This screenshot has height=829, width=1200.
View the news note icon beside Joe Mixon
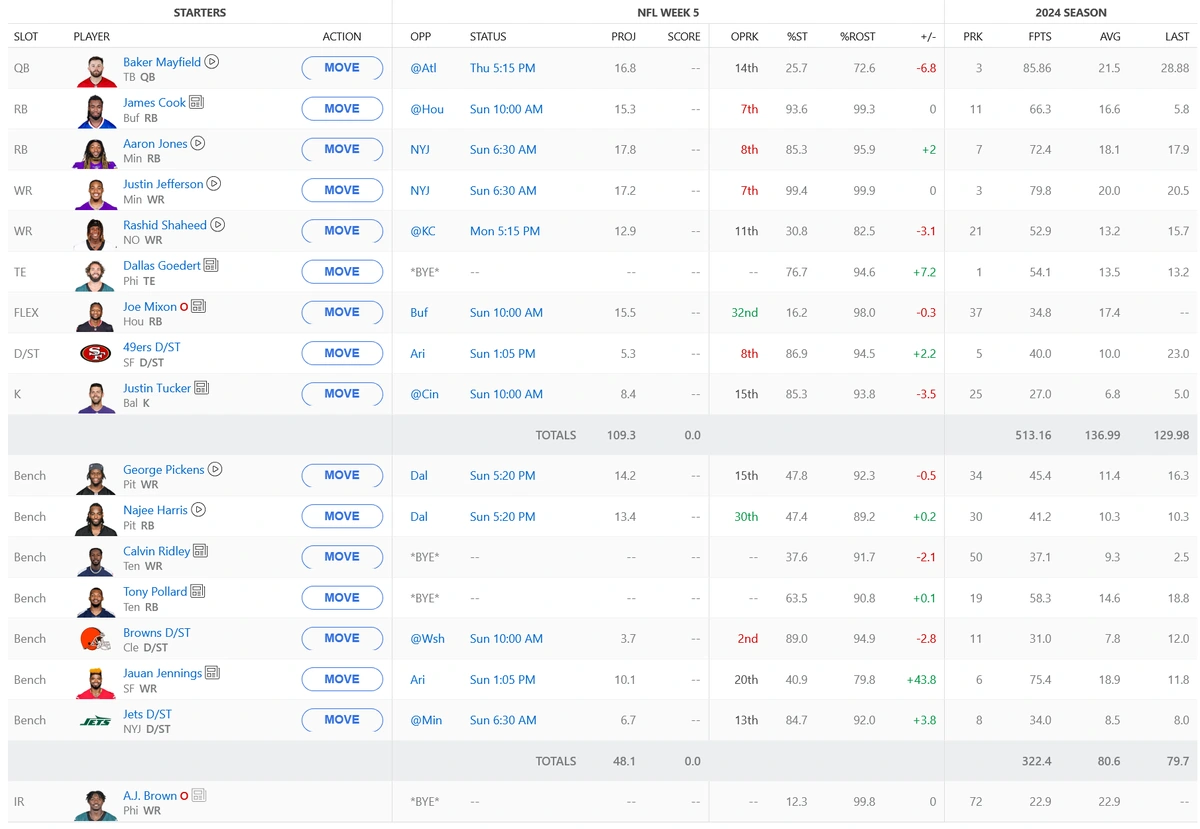[198, 307]
